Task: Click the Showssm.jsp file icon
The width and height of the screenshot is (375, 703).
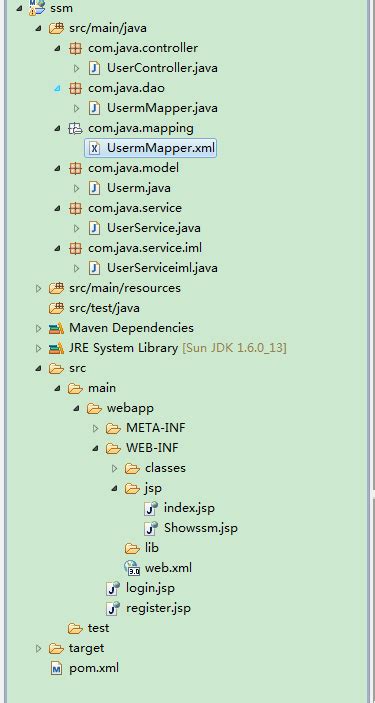Action: [151, 528]
